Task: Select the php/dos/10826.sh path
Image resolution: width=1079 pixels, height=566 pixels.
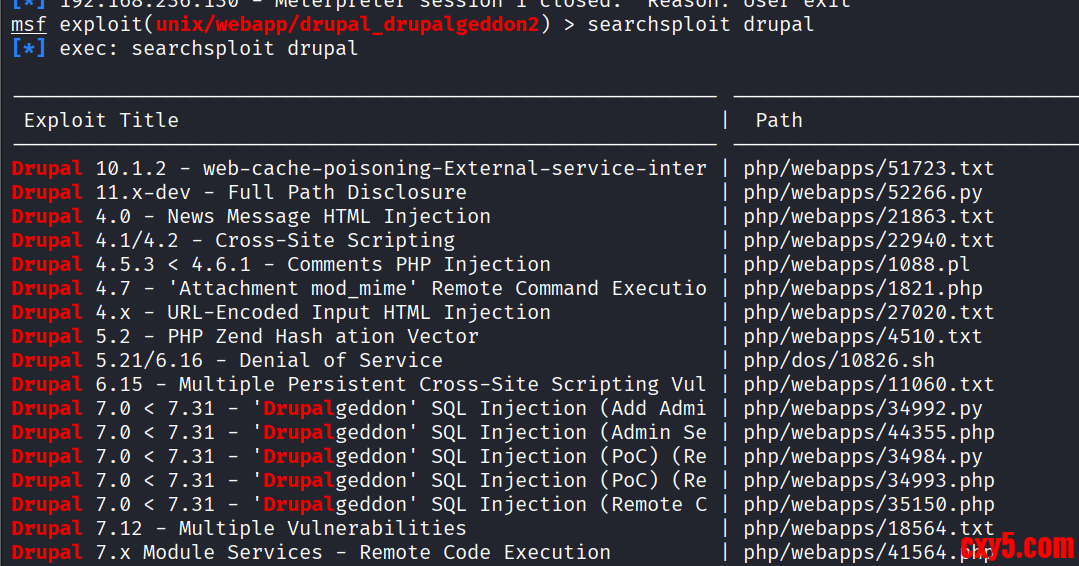Action: click(838, 361)
